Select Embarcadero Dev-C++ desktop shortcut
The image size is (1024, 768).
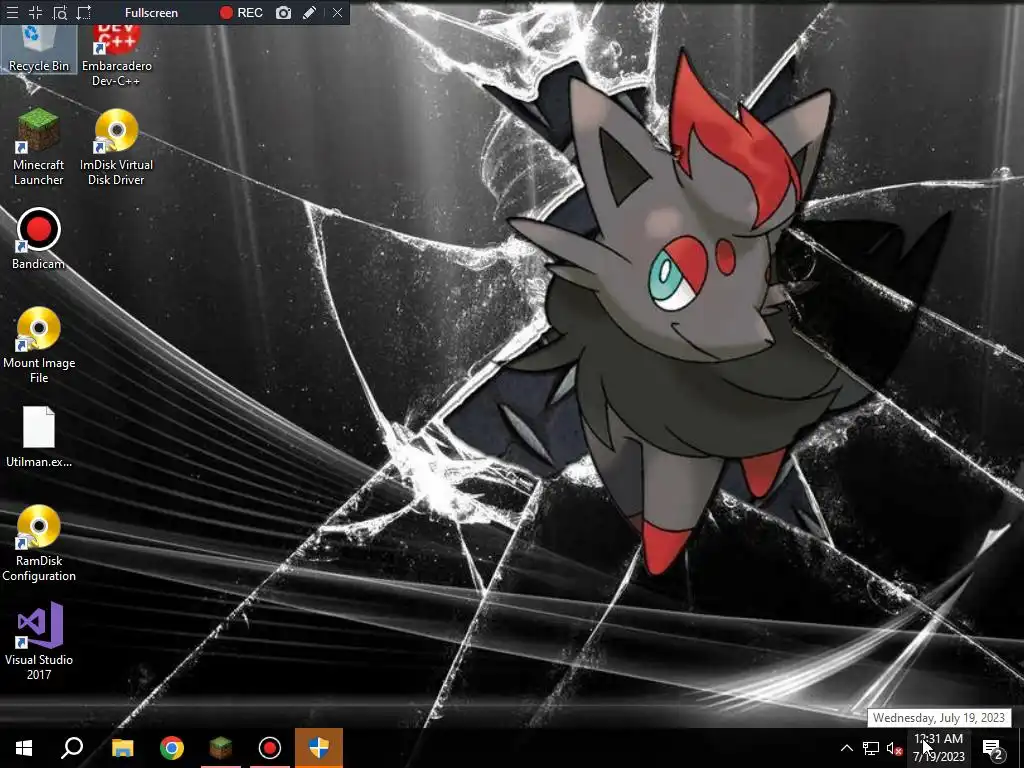click(x=117, y=55)
